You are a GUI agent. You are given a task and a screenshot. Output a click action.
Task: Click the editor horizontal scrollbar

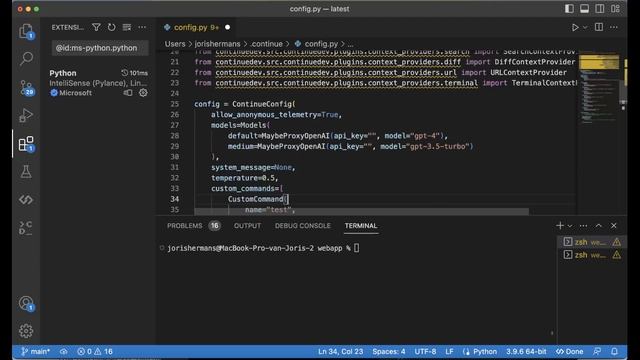[361, 211]
